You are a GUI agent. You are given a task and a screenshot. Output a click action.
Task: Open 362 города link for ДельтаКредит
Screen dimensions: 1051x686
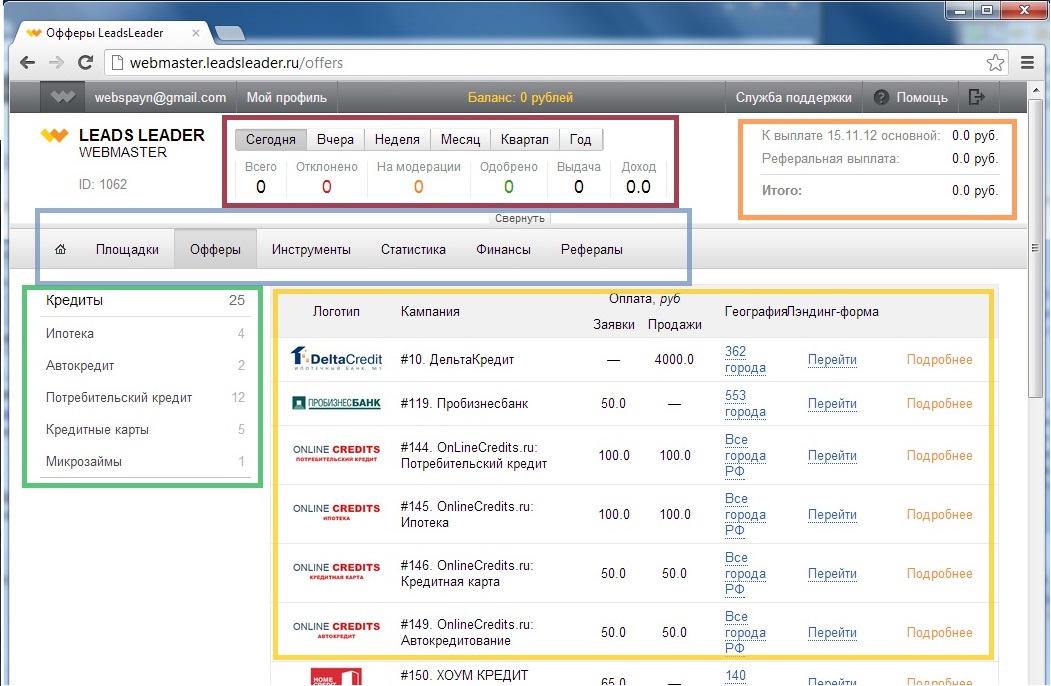coord(745,359)
